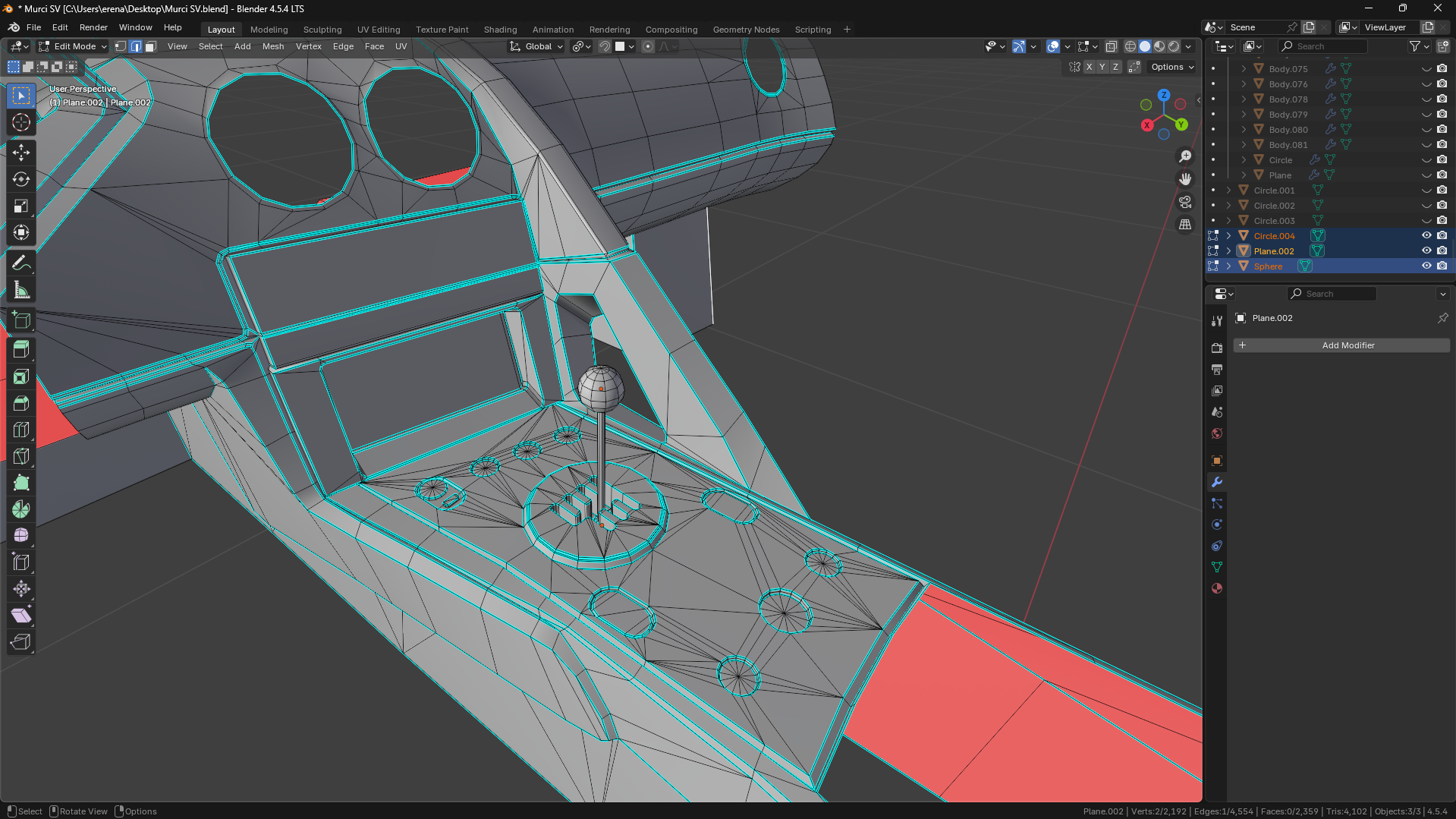The image size is (1456, 819).
Task: Activate the Knife tool
Action: [21, 456]
